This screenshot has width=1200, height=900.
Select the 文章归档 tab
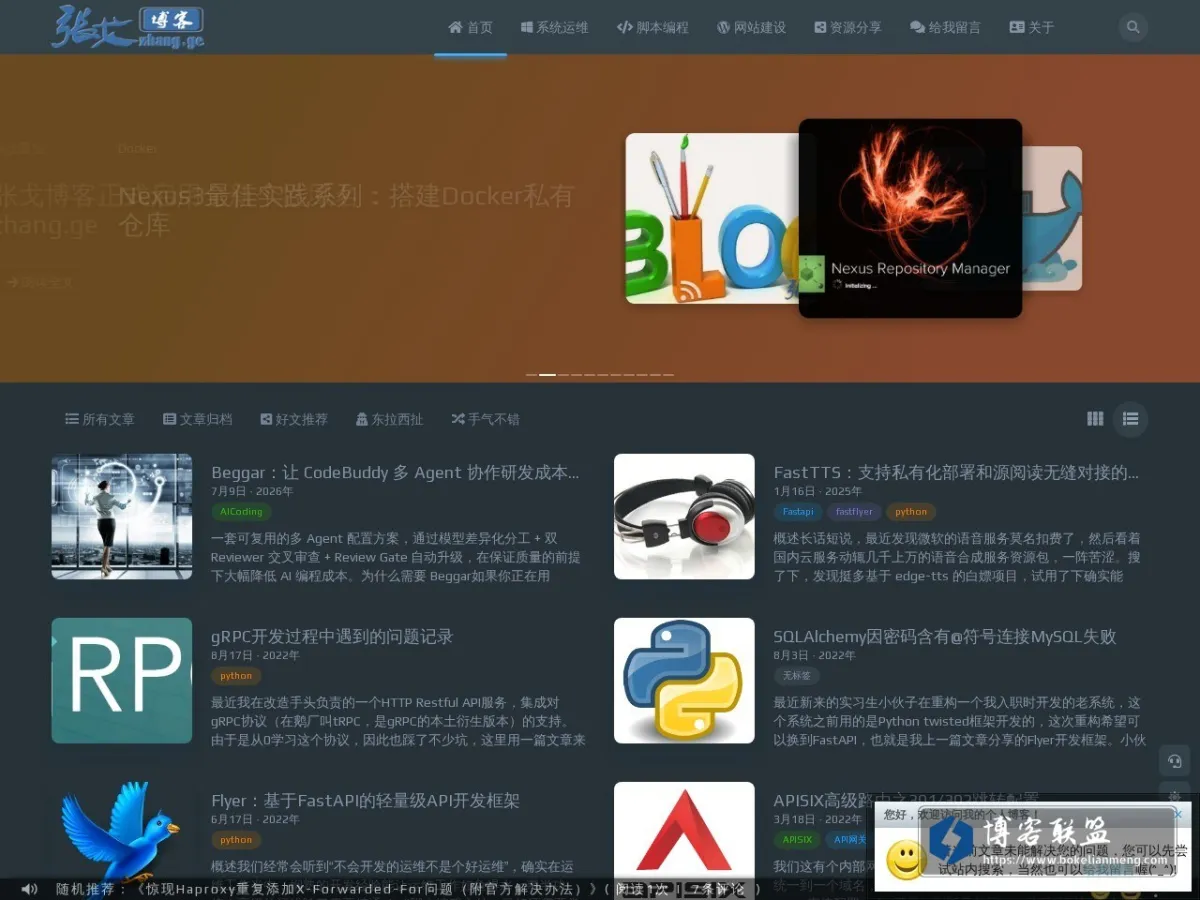[x=198, y=419]
